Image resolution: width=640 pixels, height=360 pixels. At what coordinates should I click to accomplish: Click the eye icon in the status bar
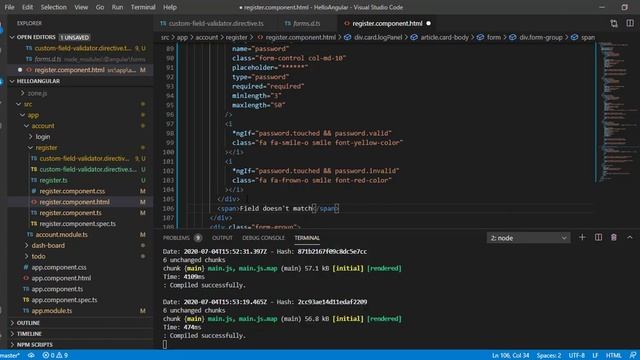31,355
